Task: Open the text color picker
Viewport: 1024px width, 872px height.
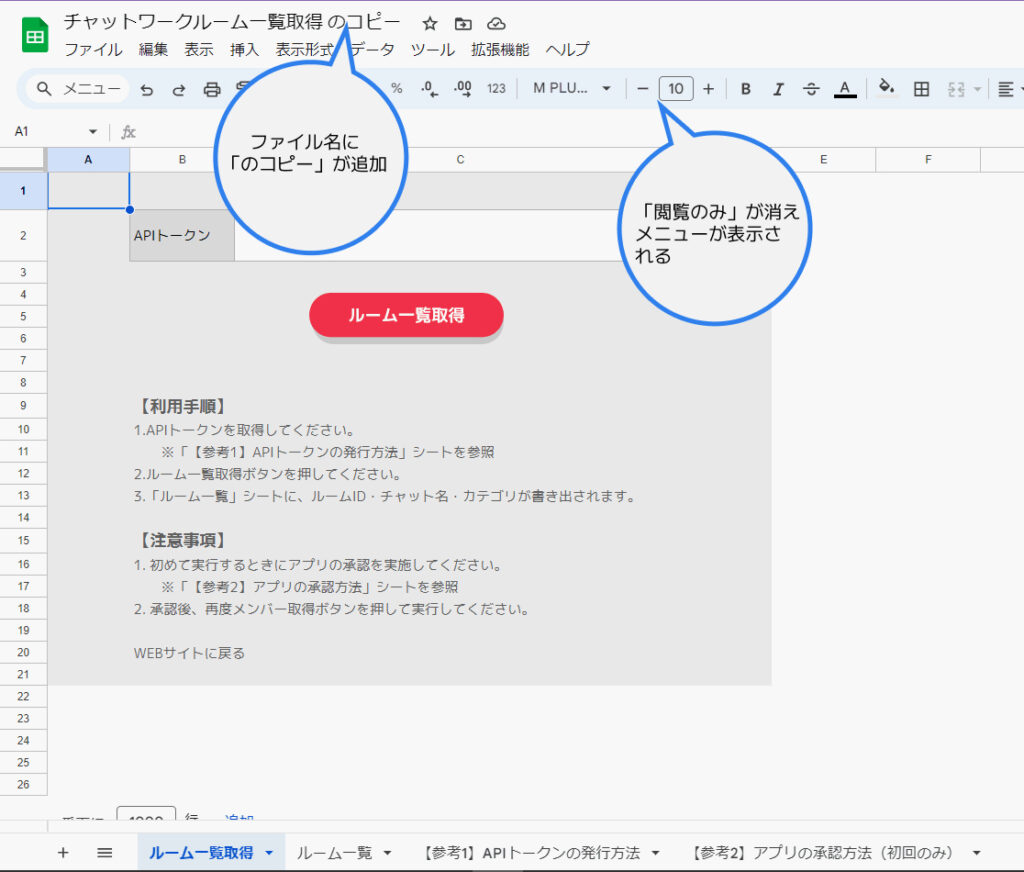Action: [845, 89]
